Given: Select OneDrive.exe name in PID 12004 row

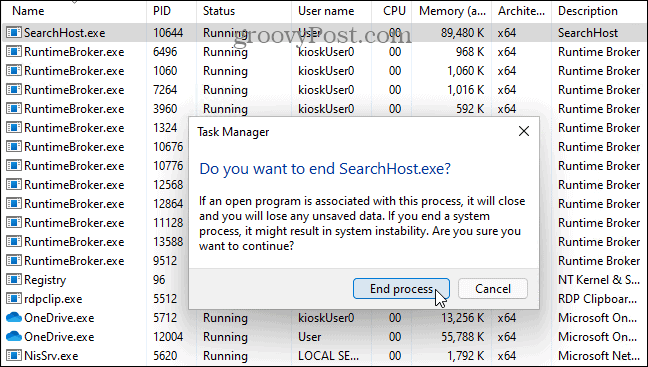Looking at the screenshot, I should click(x=59, y=337).
